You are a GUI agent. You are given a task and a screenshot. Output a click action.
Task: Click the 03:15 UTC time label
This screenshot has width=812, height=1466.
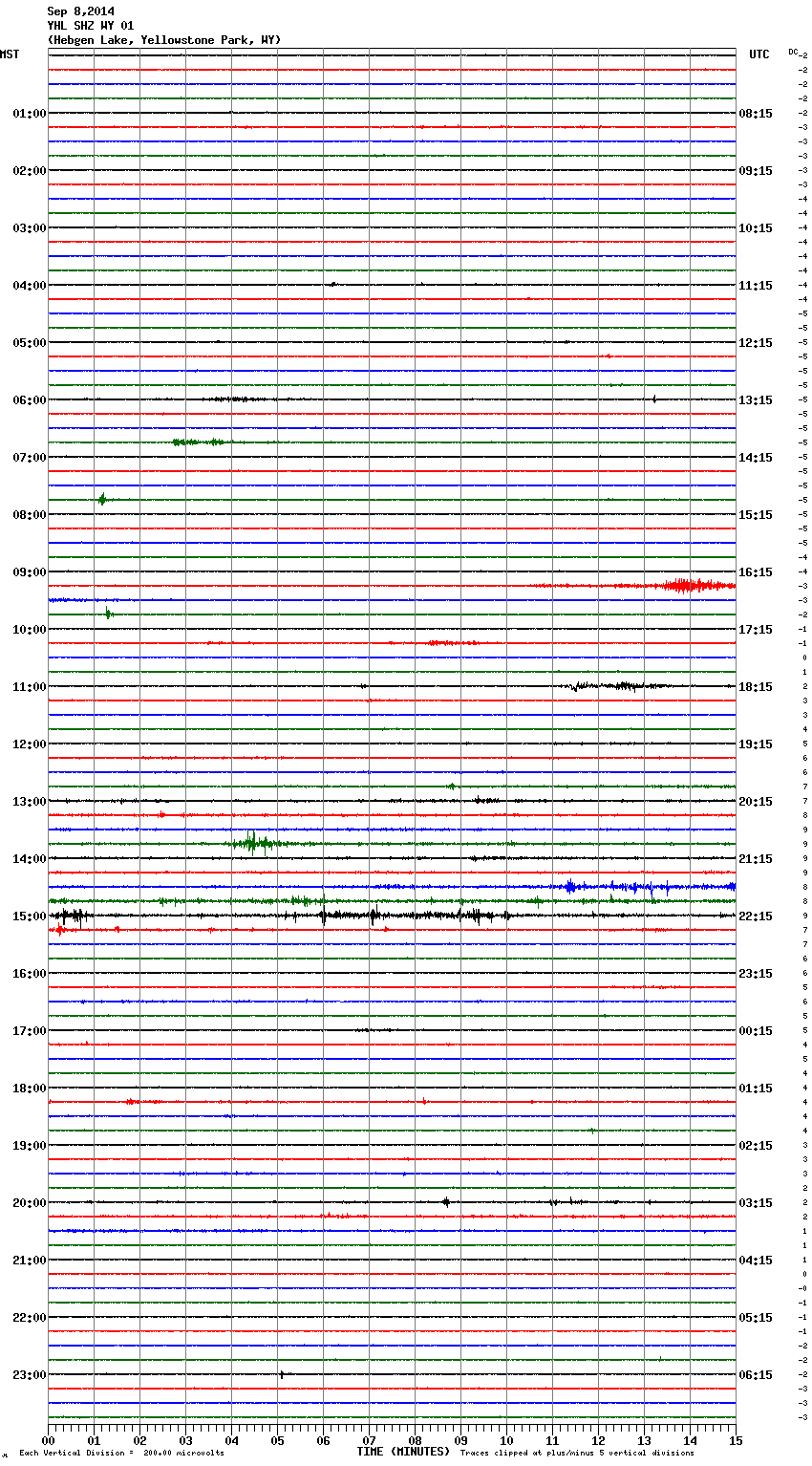coord(756,1203)
